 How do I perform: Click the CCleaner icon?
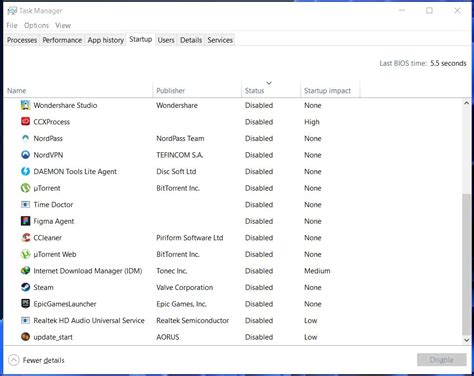tap(25, 237)
